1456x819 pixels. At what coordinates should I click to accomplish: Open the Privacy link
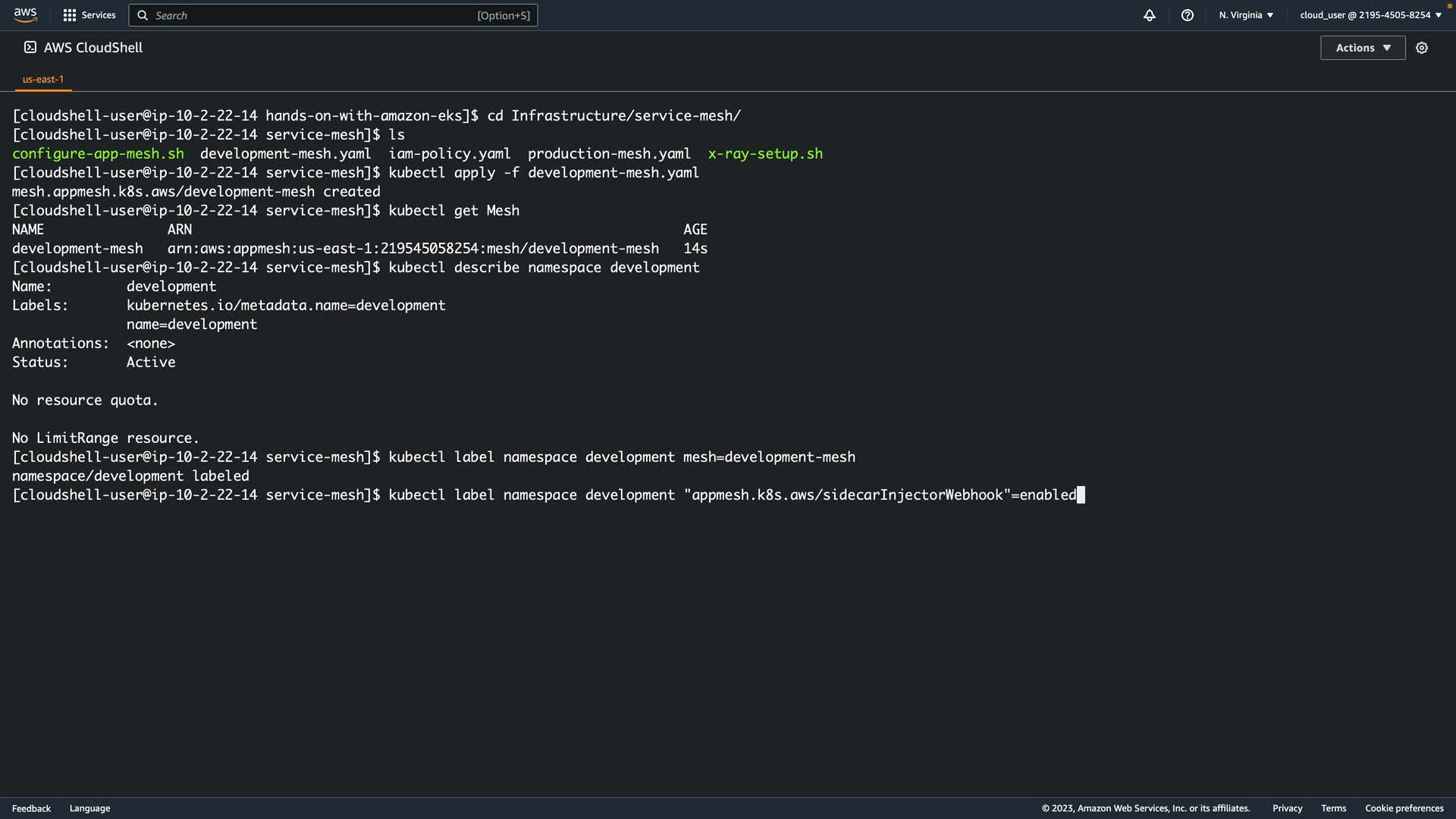tap(1287, 808)
